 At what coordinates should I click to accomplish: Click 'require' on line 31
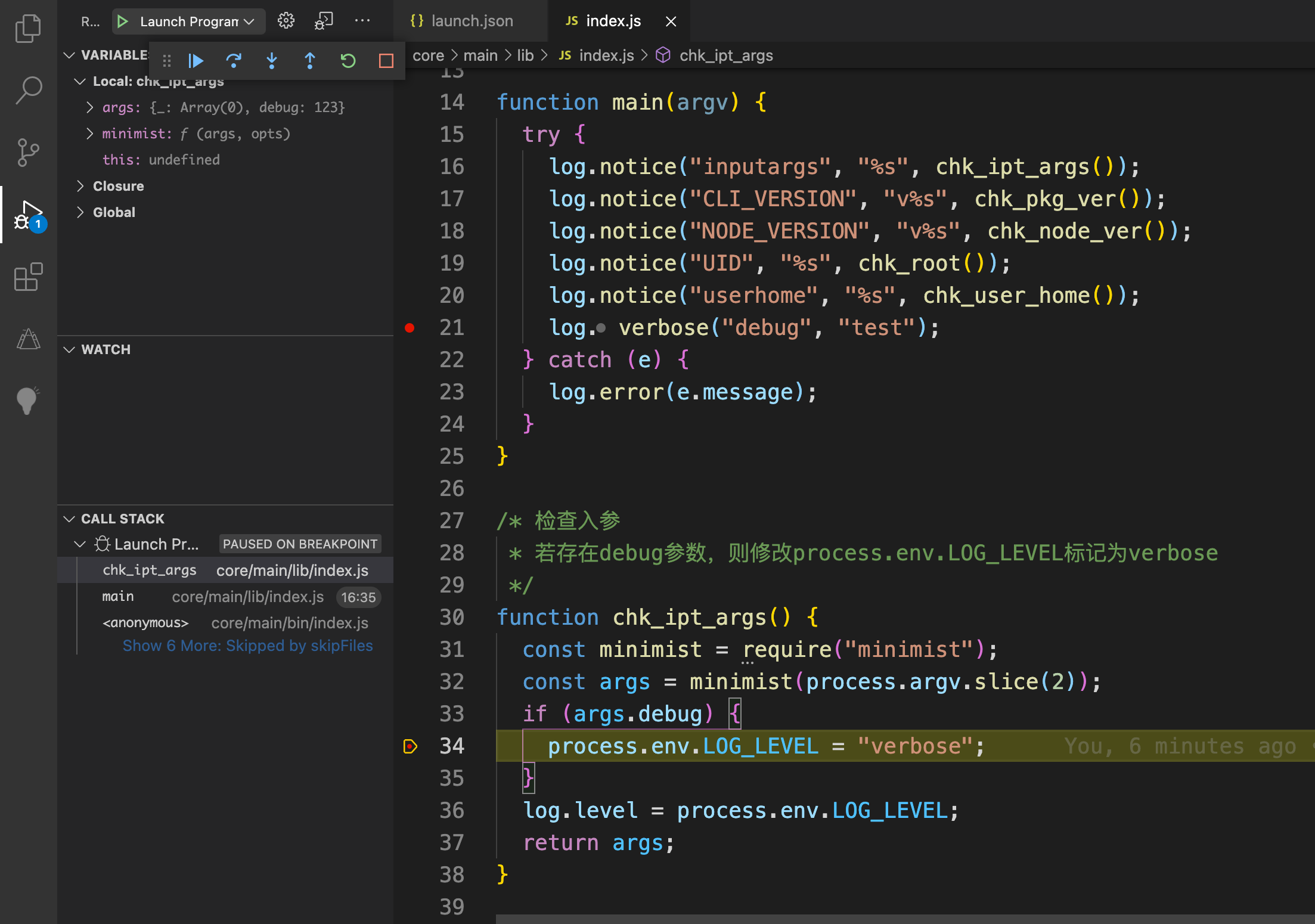pyautogui.click(x=787, y=649)
